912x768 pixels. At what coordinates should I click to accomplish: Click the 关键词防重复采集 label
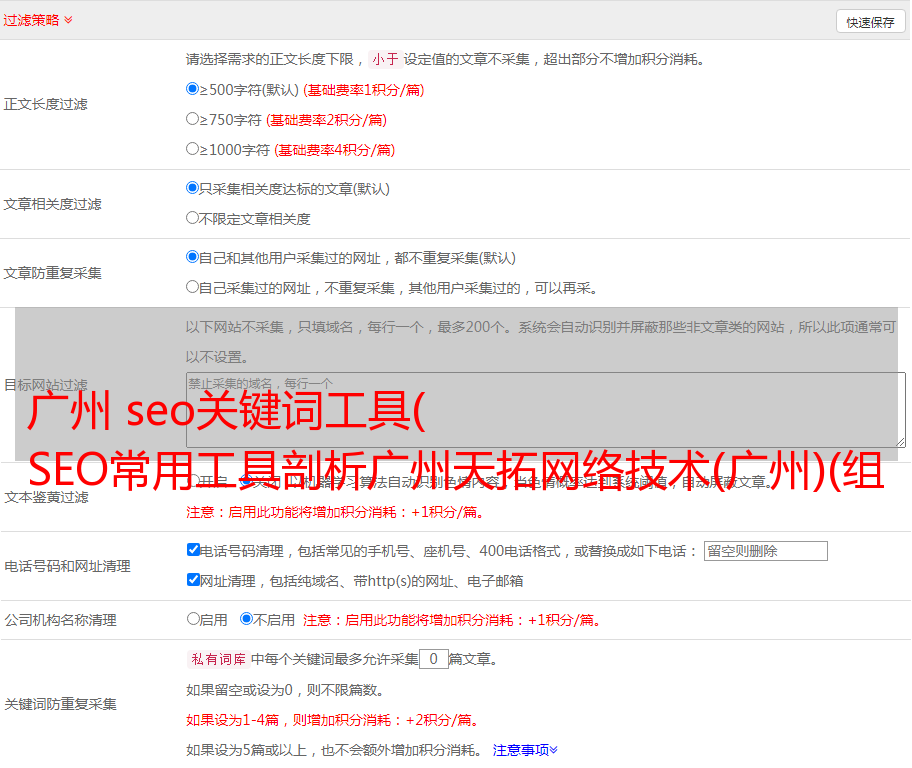pos(60,704)
